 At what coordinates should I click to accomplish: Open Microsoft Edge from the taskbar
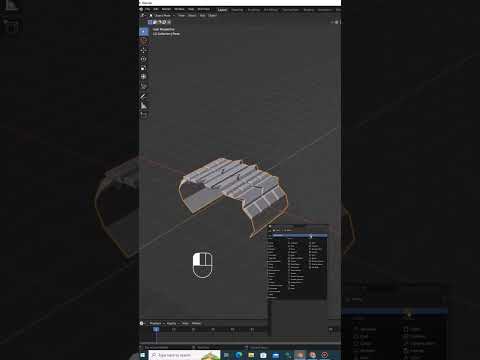click(x=239, y=355)
